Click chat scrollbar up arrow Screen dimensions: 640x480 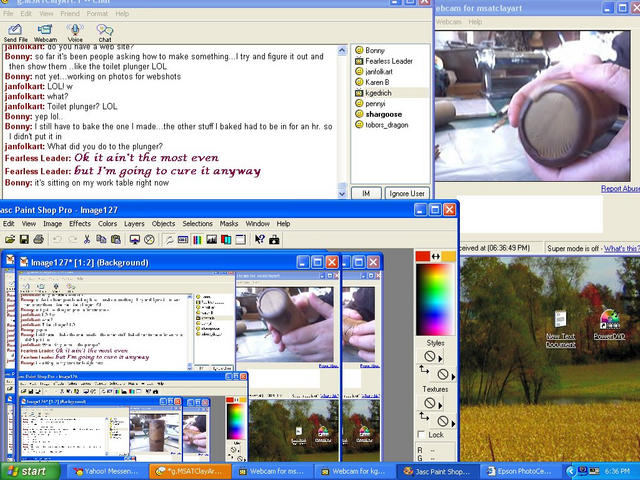coord(342,51)
